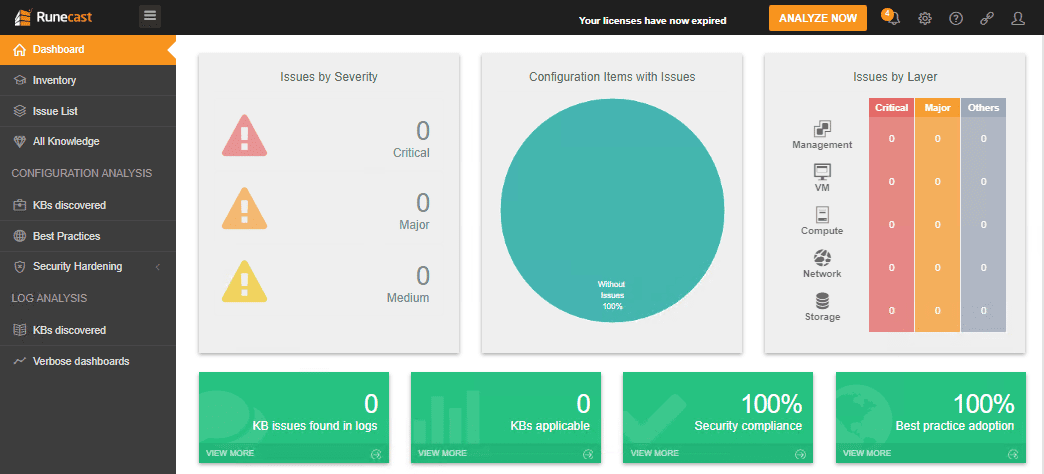The width and height of the screenshot is (1044, 474).
Task: Click View More under KBs applicable
Action: [440, 453]
